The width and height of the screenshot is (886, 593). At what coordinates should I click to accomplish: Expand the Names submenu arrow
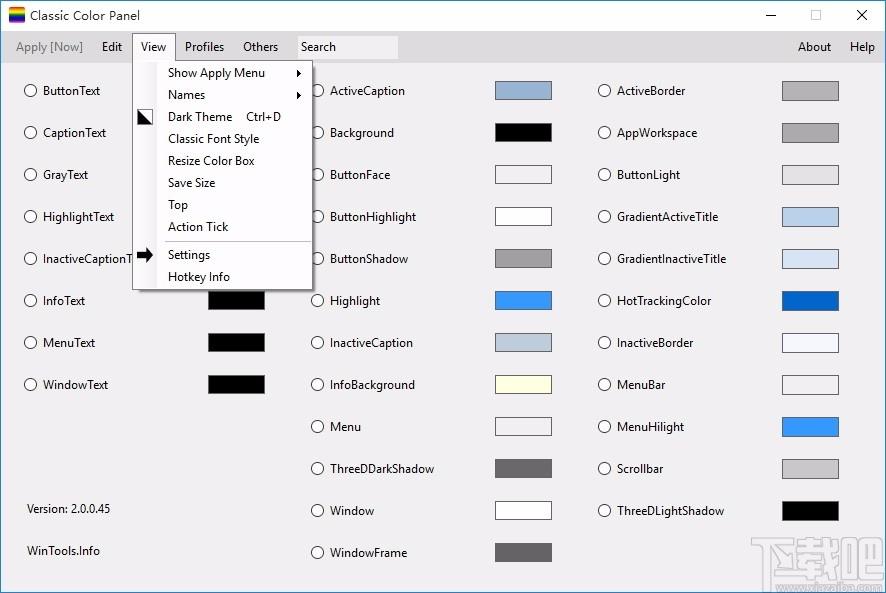coord(298,95)
